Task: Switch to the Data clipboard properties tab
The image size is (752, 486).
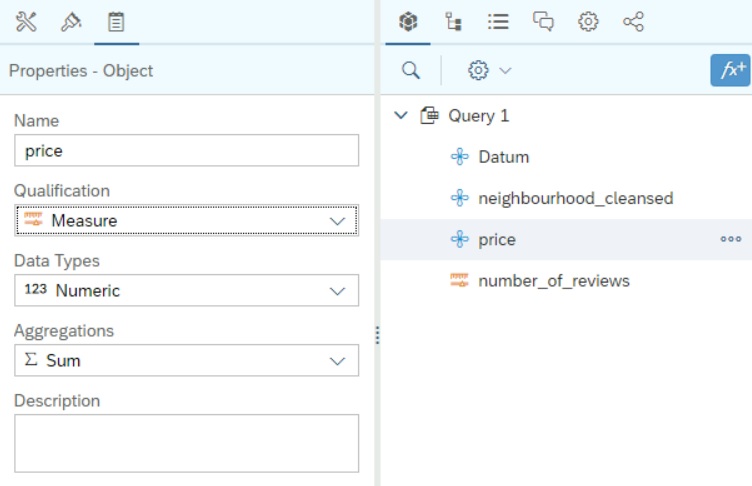Action: tap(116, 21)
